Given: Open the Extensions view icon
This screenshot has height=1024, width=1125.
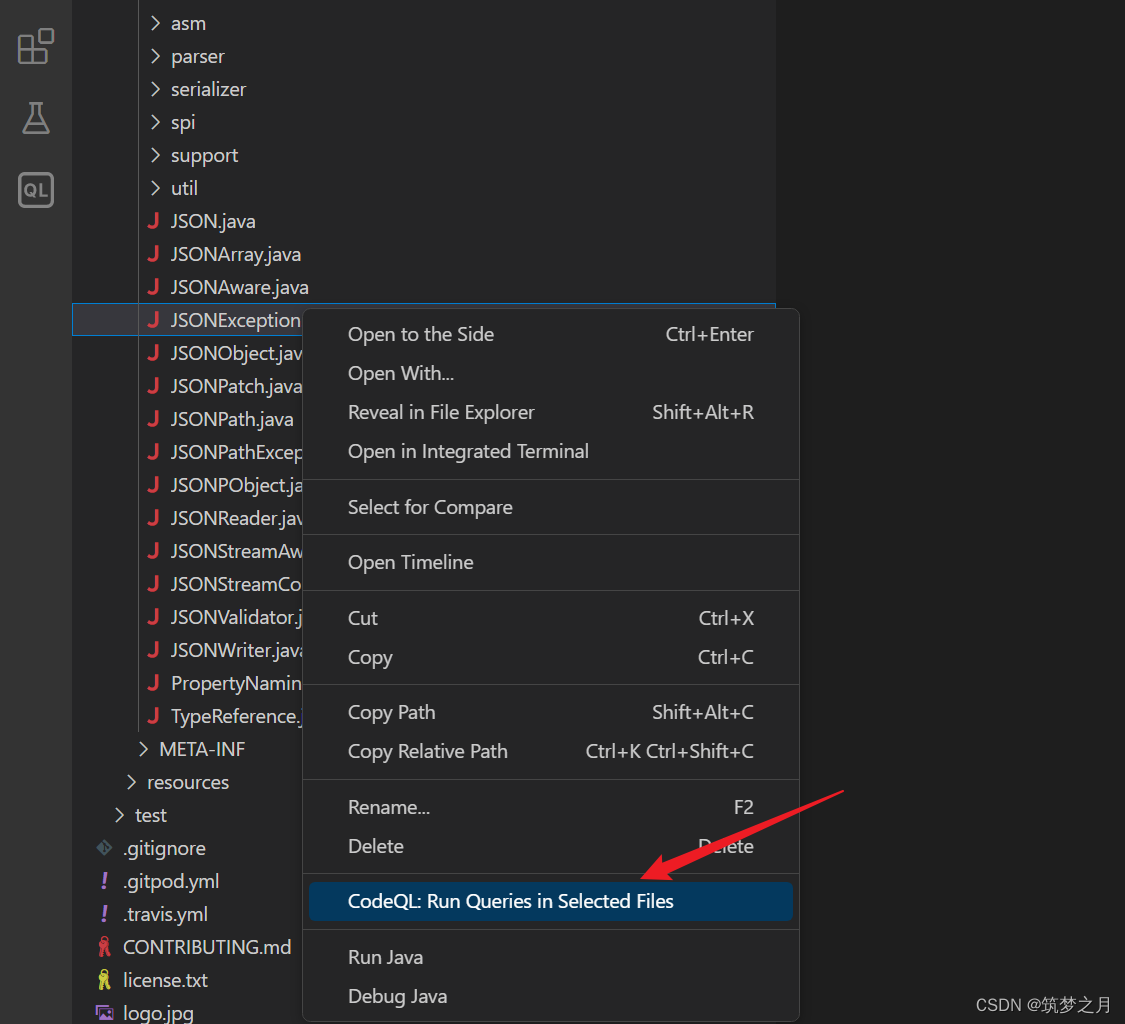Looking at the screenshot, I should tap(36, 46).
